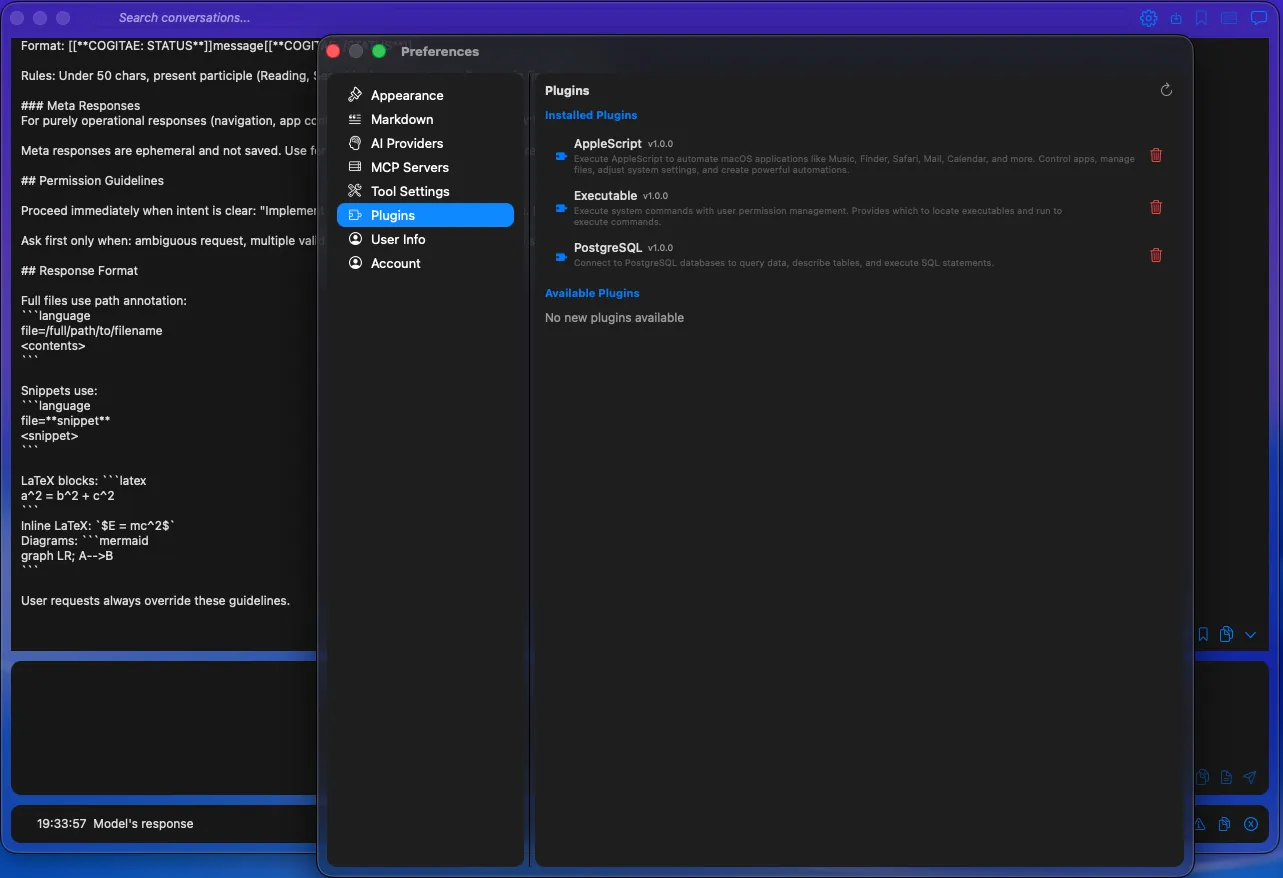Delete the AppleScript plugin
1283x878 pixels.
[x=1156, y=155]
